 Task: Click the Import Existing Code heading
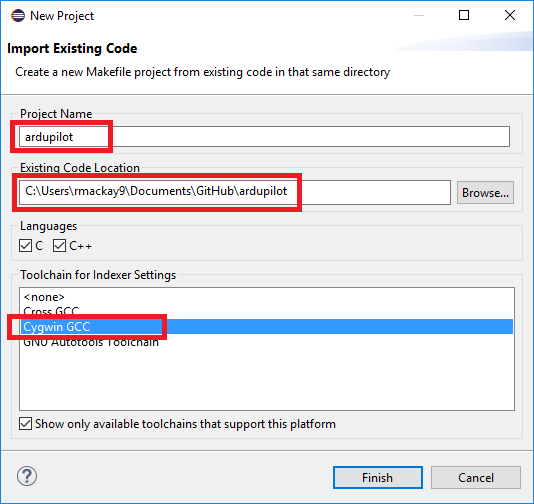(72, 48)
